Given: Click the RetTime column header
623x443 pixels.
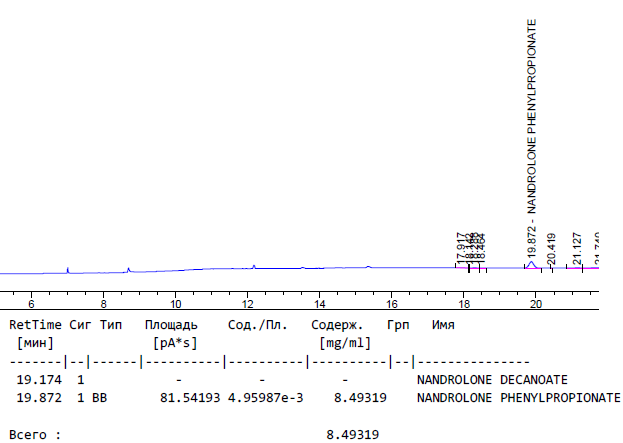Looking at the screenshot, I should coord(35,325).
